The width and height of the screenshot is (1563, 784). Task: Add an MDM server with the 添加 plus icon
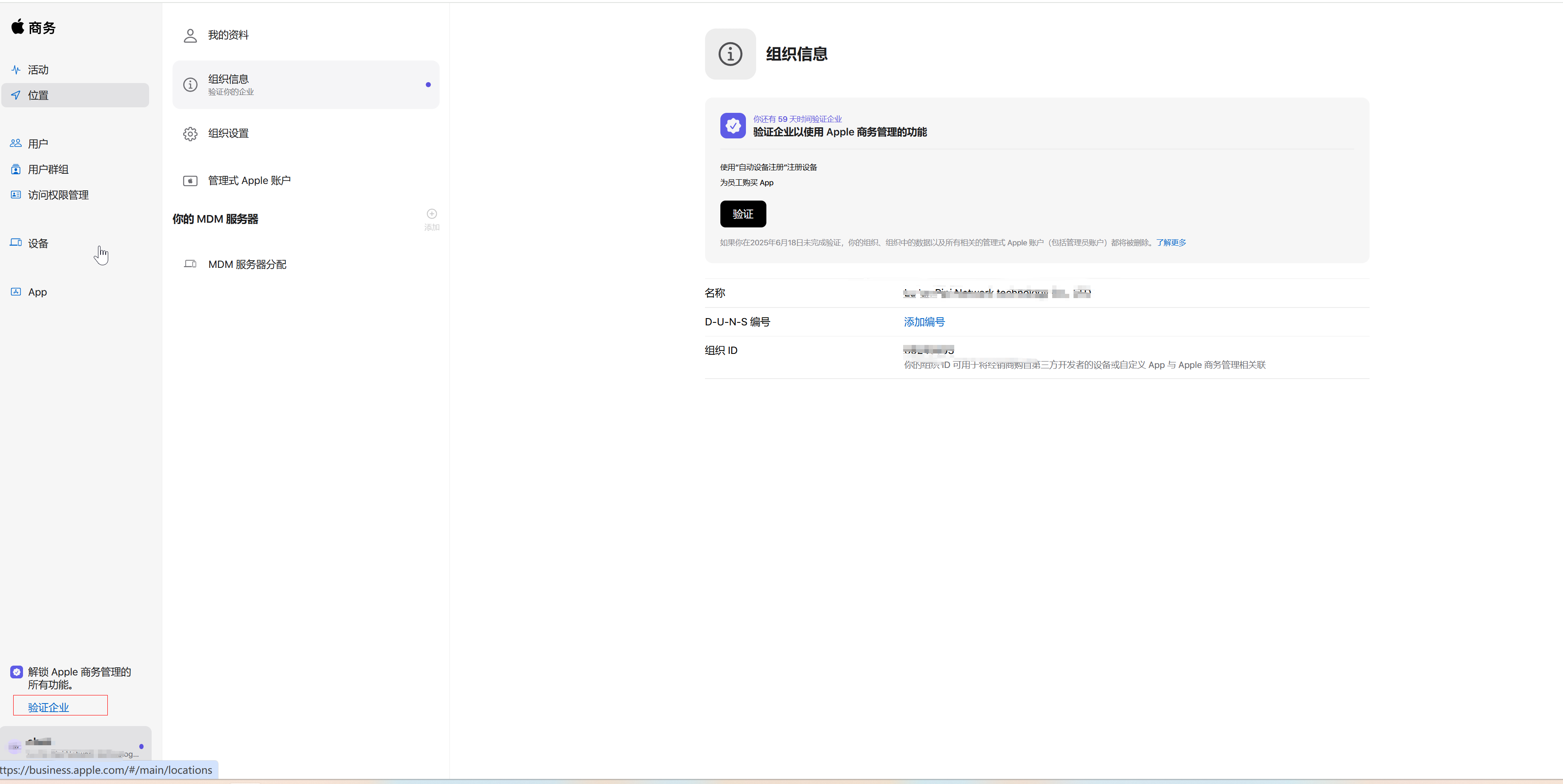(x=432, y=214)
